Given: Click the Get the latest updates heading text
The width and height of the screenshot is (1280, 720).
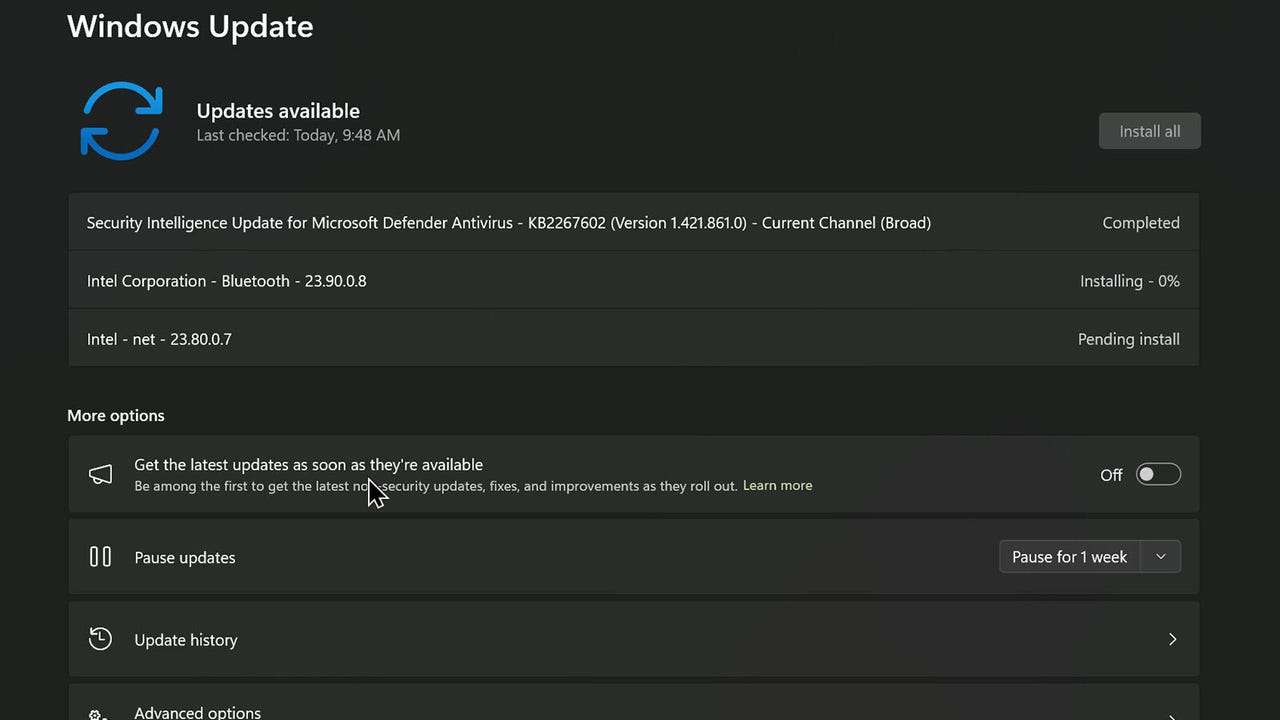Looking at the screenshot, I should (308, 465).
